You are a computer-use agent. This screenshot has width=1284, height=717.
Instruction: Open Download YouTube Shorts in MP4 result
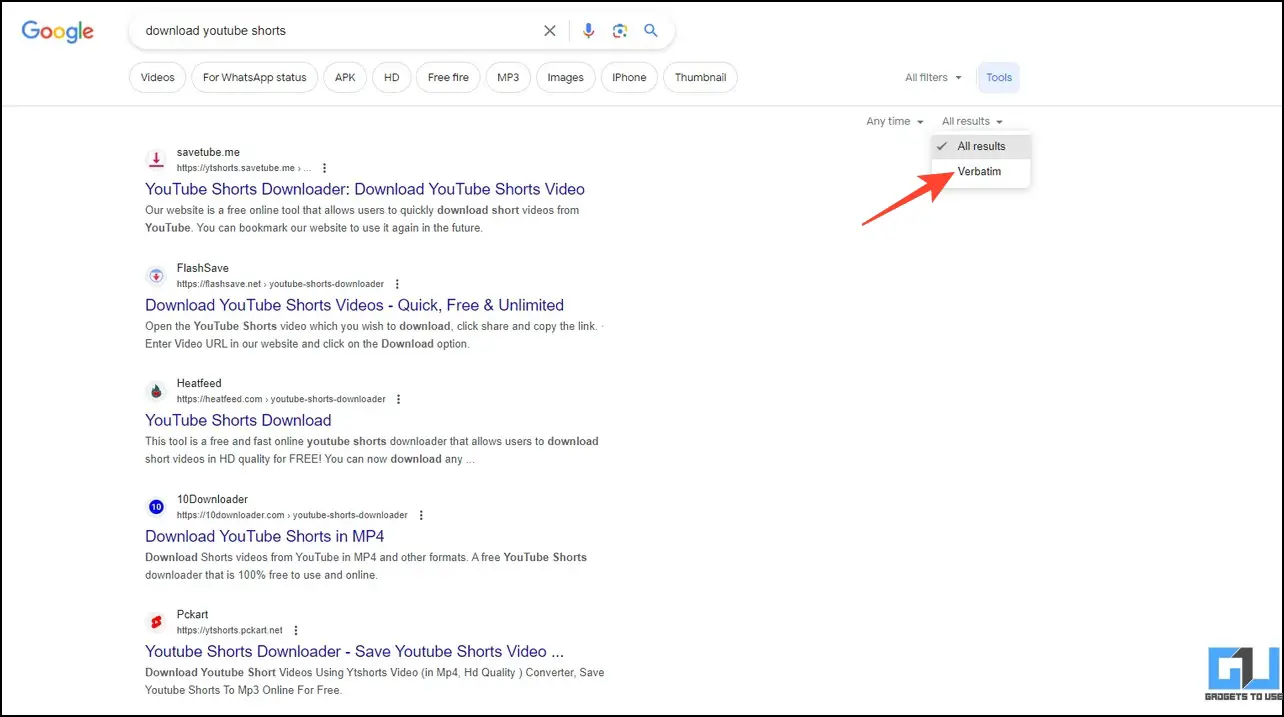pos(265,536)
